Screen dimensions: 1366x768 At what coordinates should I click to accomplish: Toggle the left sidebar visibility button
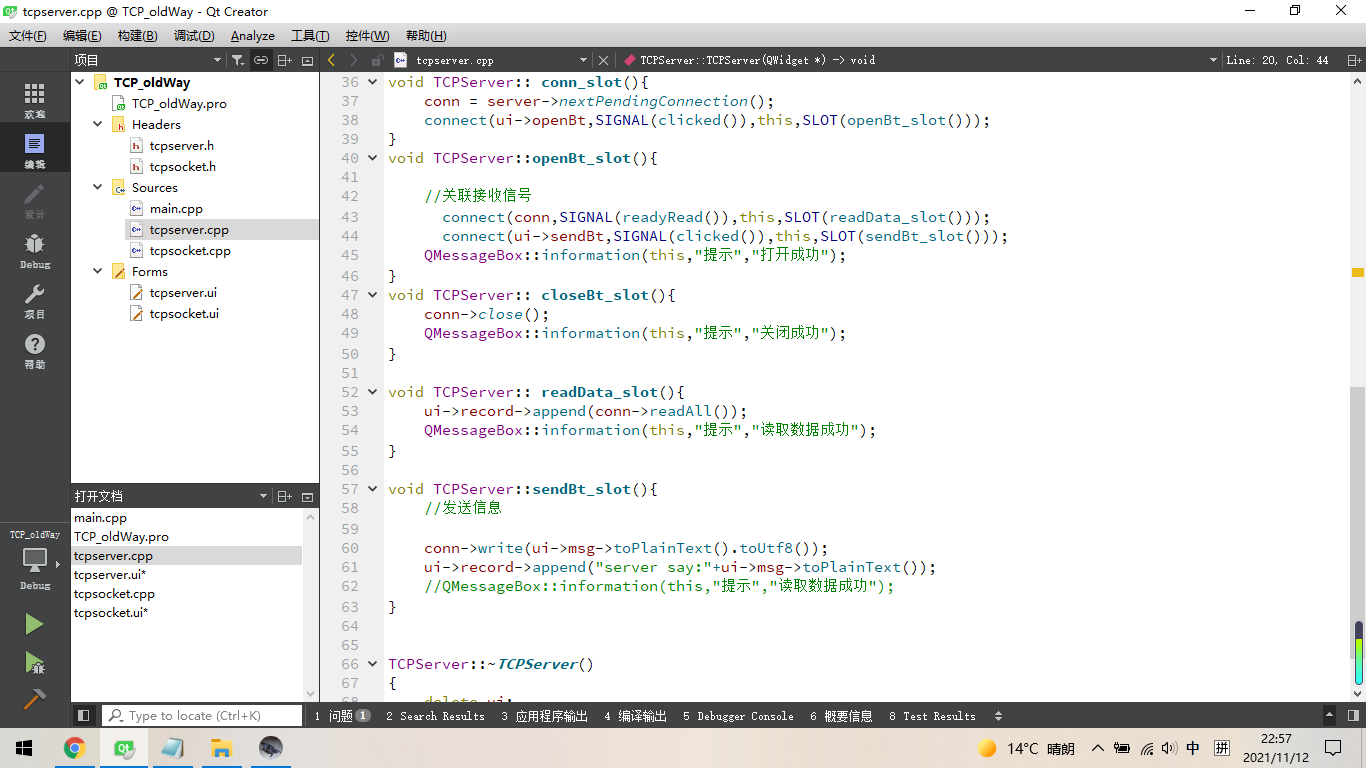84,716
